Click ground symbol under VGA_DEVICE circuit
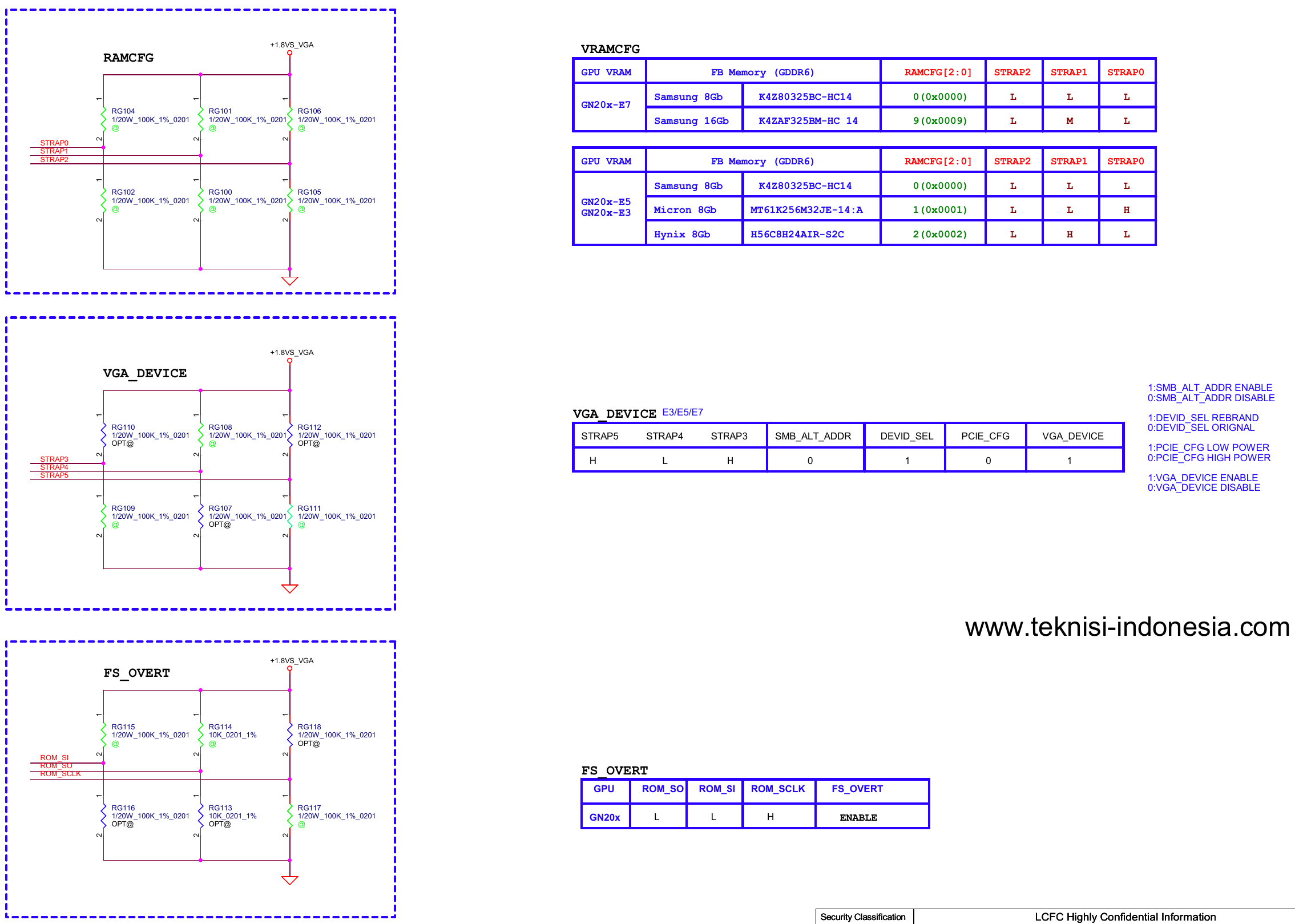Image resolution: width=1295 pixels, height=924 pixels. [290, 588]
